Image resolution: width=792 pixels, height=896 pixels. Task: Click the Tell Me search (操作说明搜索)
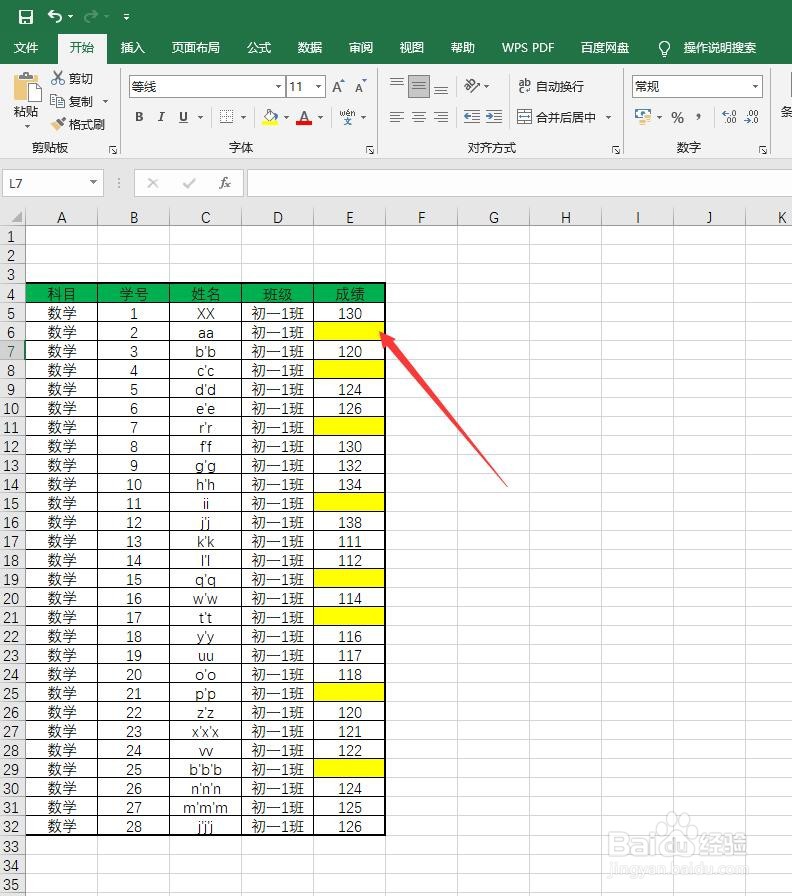pos(708,48)
